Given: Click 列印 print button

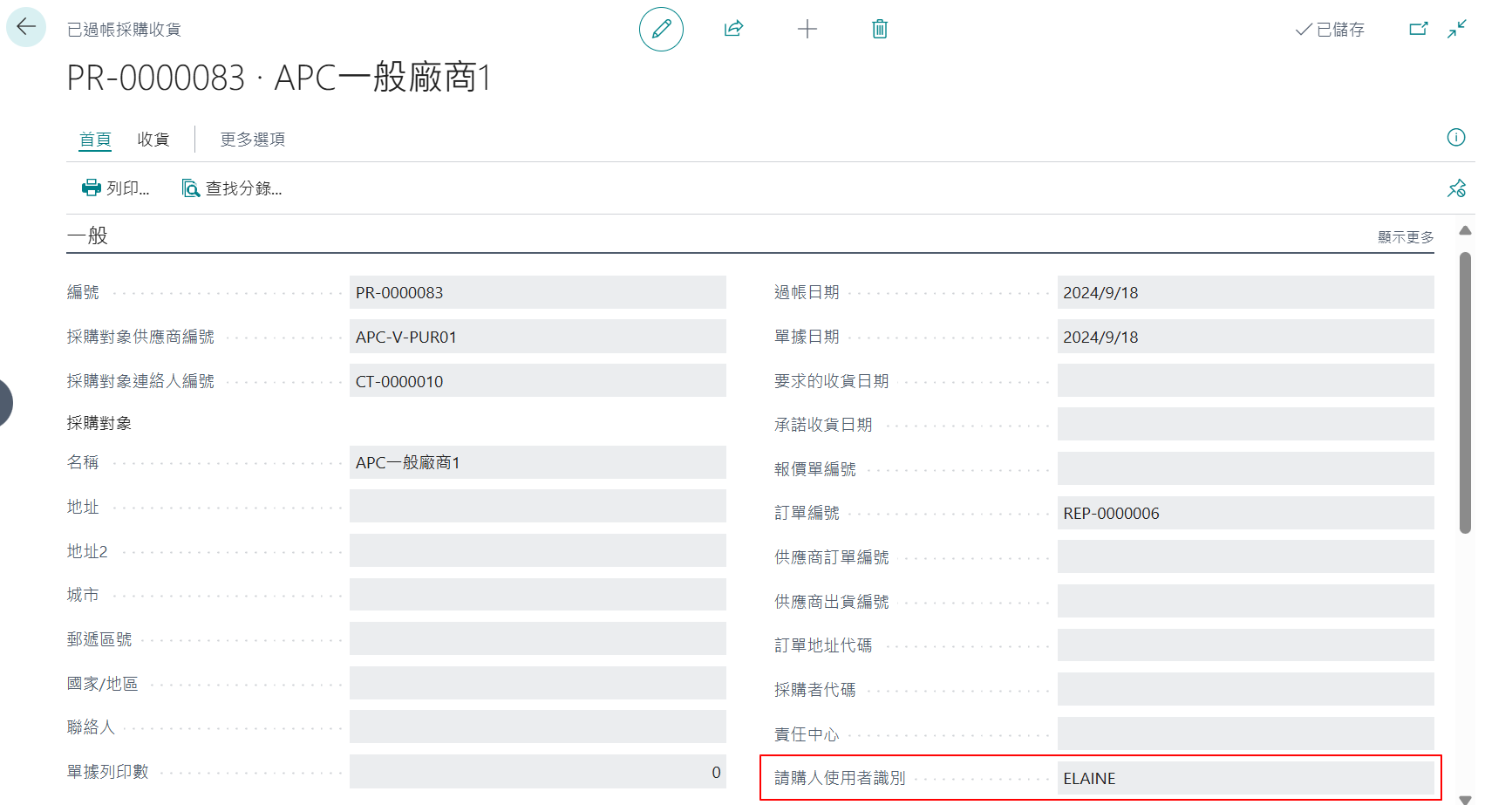Looking at the screenshot, I should [x=116, y=188].
